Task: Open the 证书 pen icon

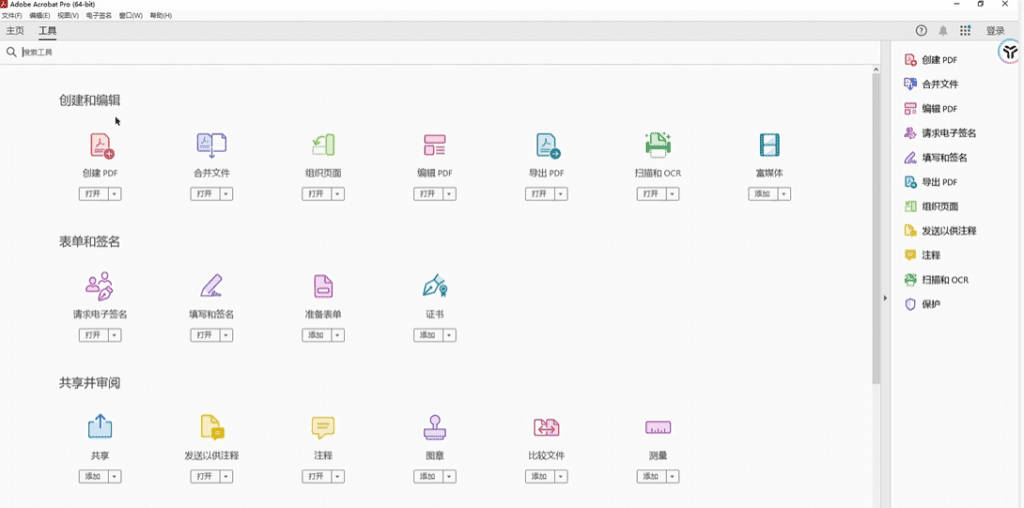Action: 434,287
